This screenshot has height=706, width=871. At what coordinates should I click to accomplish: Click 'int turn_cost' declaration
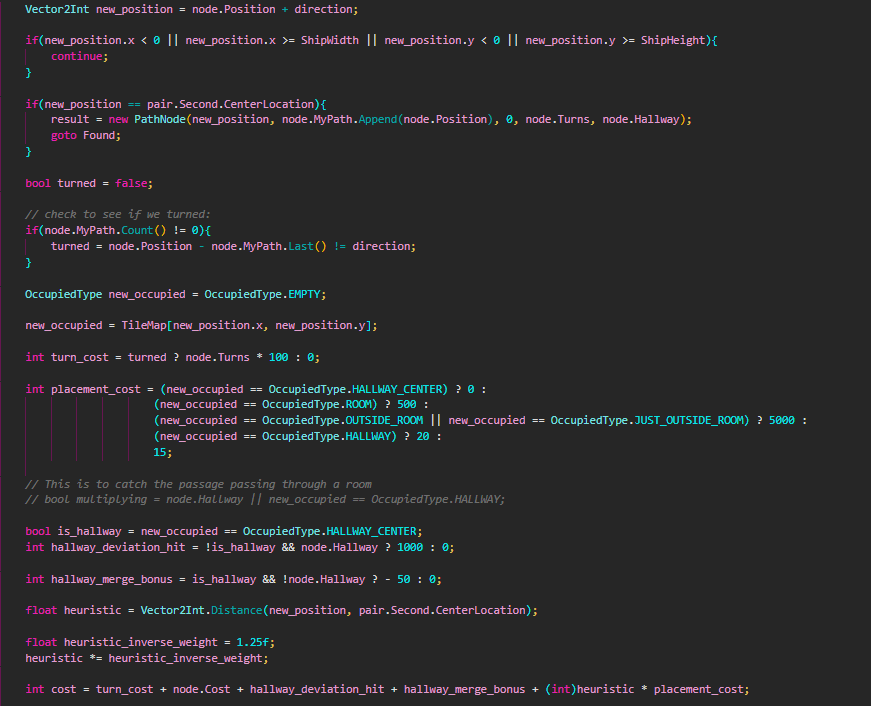[x=67, y=357]
